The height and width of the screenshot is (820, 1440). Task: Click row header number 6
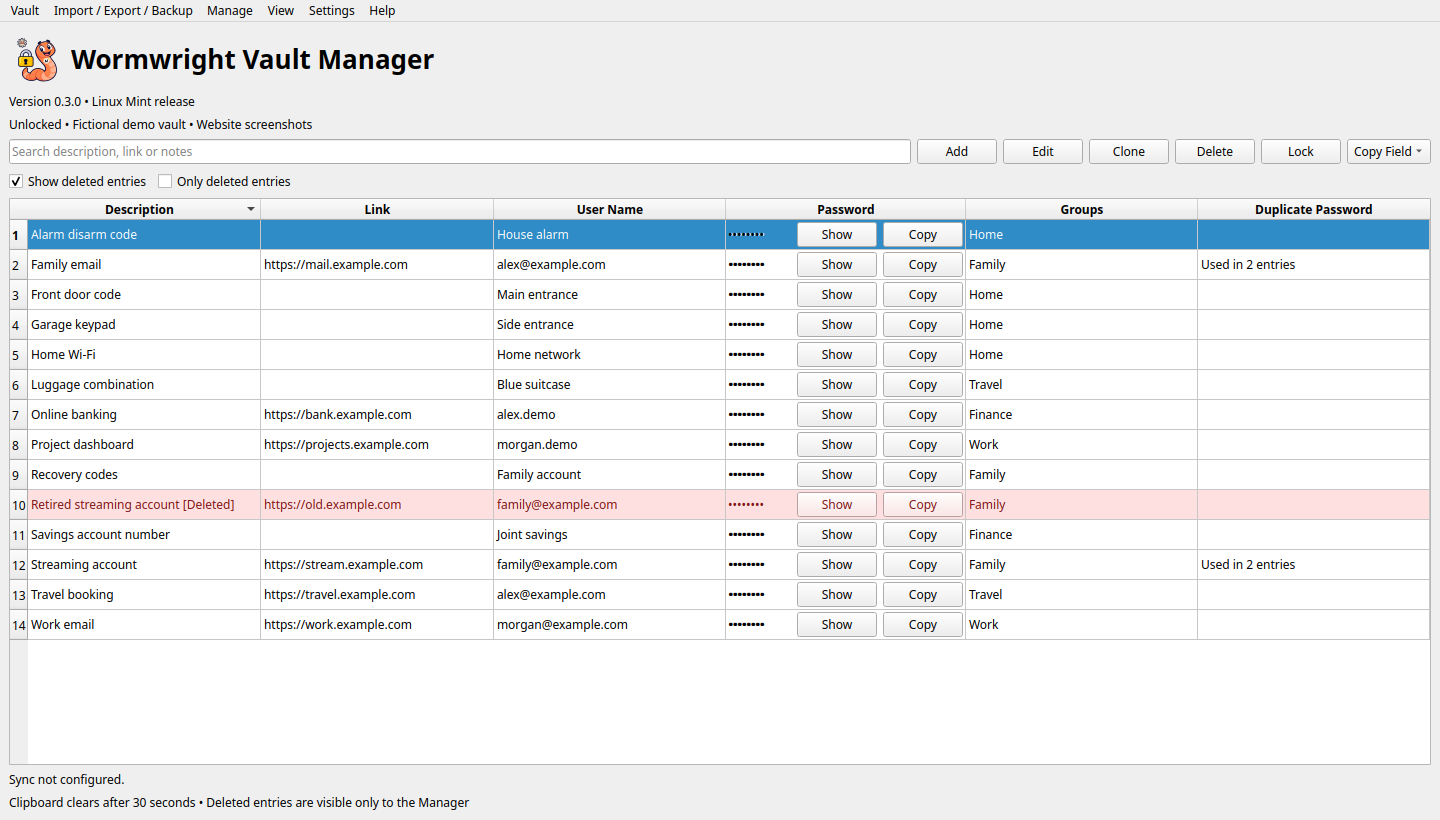pos(18,385)
